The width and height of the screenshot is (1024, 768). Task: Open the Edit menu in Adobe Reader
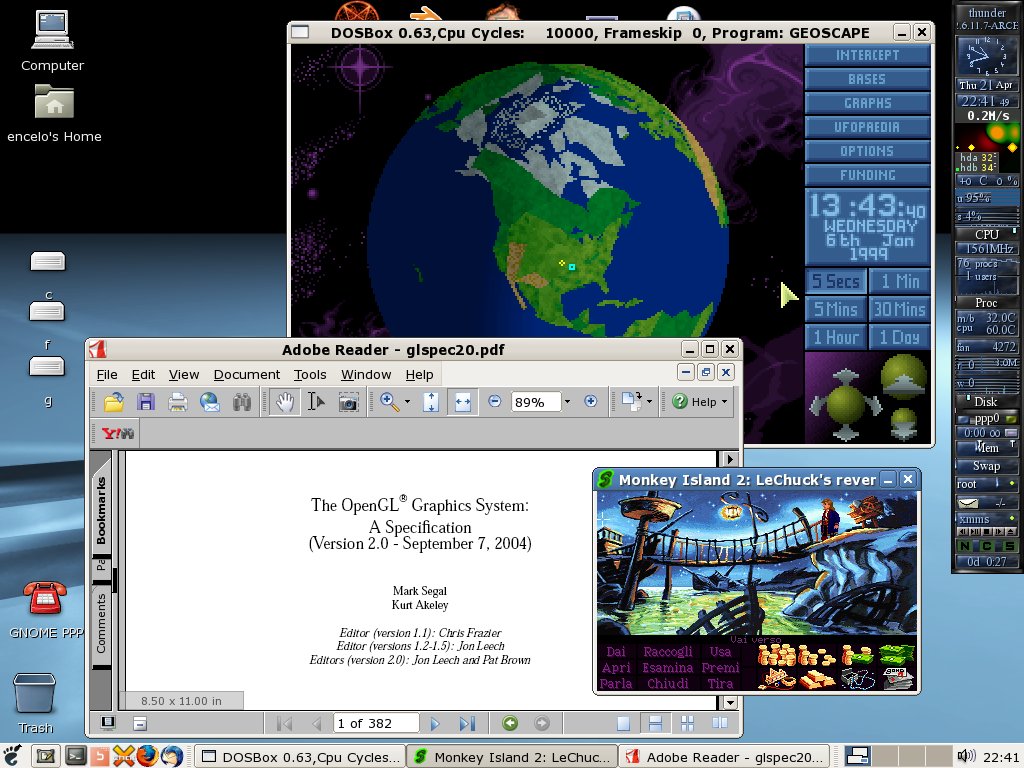coord(143,374)
